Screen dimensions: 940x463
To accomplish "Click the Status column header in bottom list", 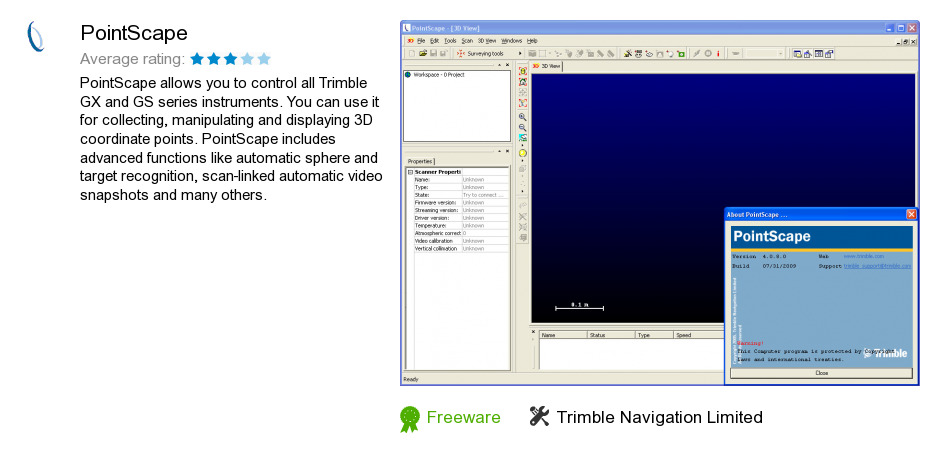I will point(611,335).
